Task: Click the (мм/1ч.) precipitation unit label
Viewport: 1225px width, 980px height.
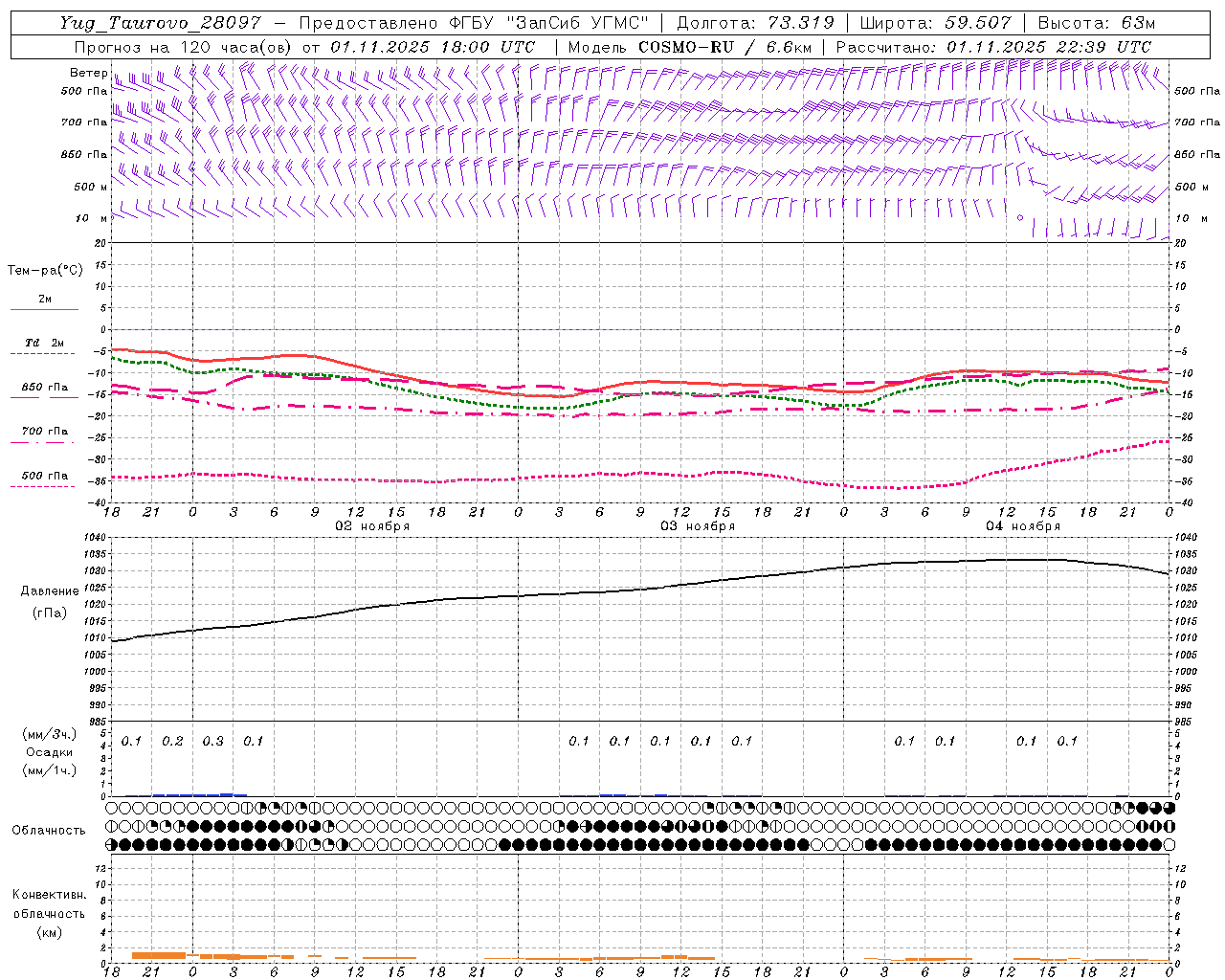Action: point(50,770)
